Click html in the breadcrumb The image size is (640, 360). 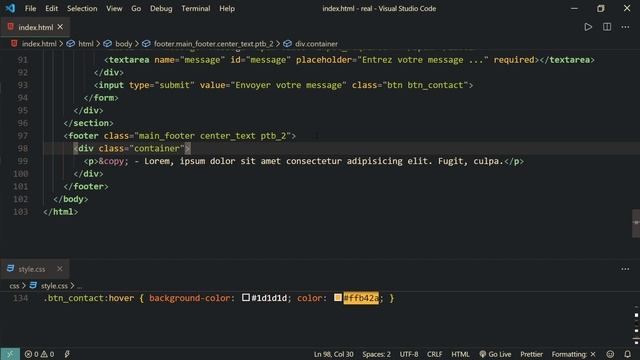pyautogui.click(x=86, y=44)
